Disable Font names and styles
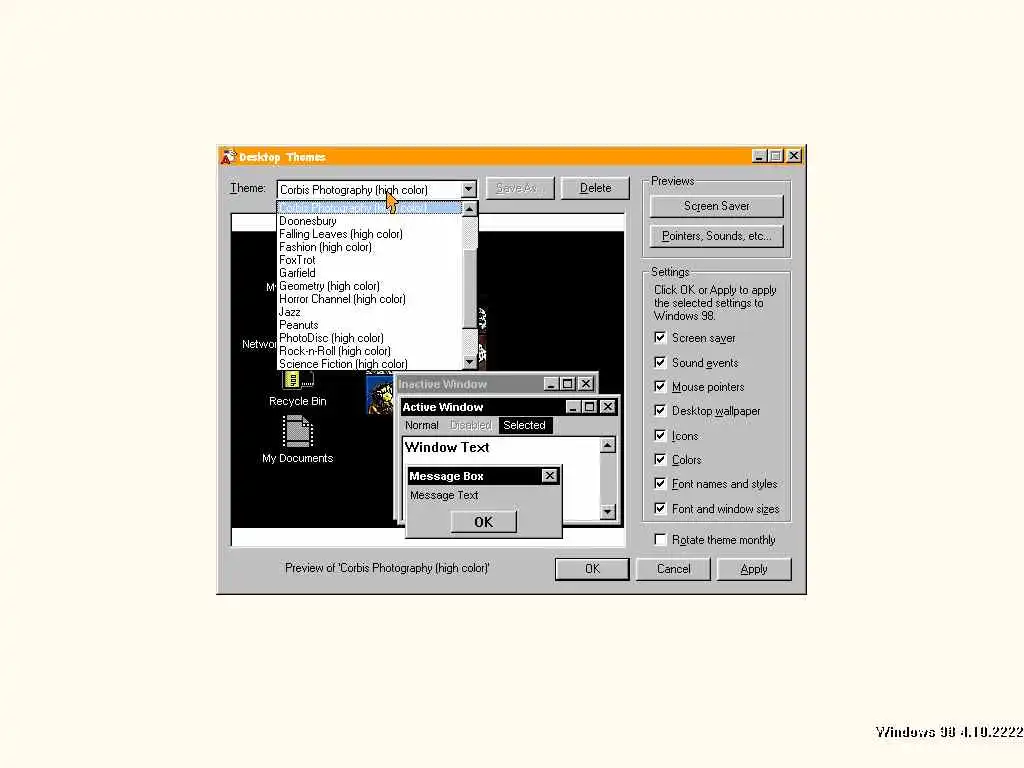 pyautogui.click(x=660, y=484)
